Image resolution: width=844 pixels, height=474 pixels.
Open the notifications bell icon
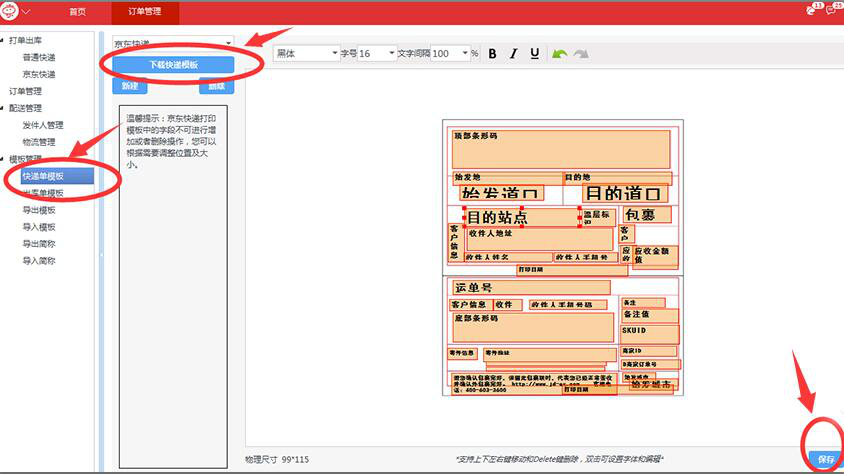(811, 11)
